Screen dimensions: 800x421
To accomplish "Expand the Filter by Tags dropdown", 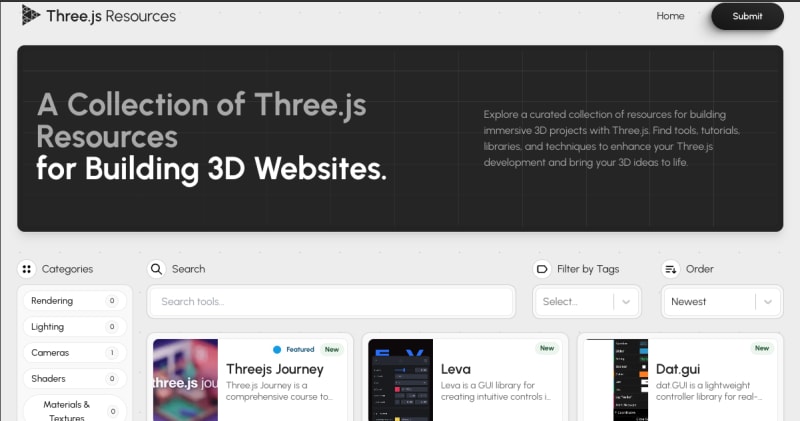I will [x=586, y=301].
